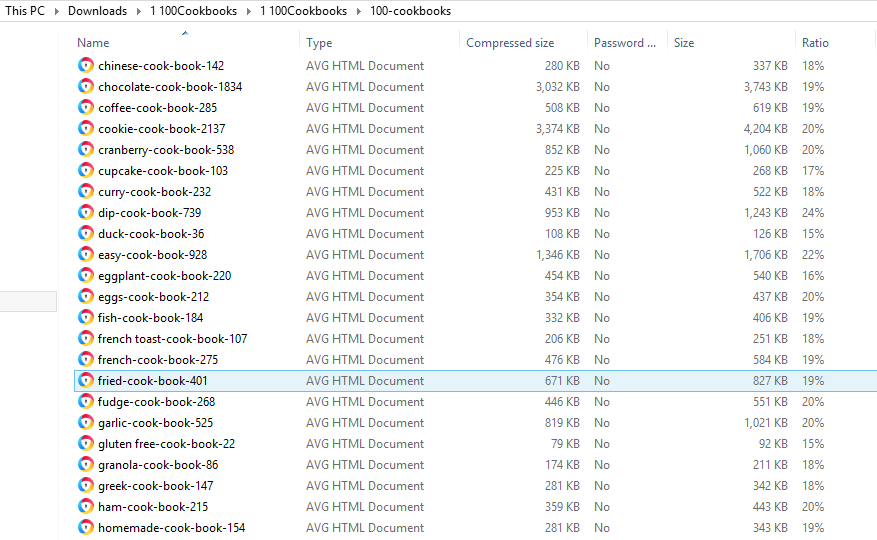
Task: Click the ham-cook-book-215 file icon
Action: point(86,506)
